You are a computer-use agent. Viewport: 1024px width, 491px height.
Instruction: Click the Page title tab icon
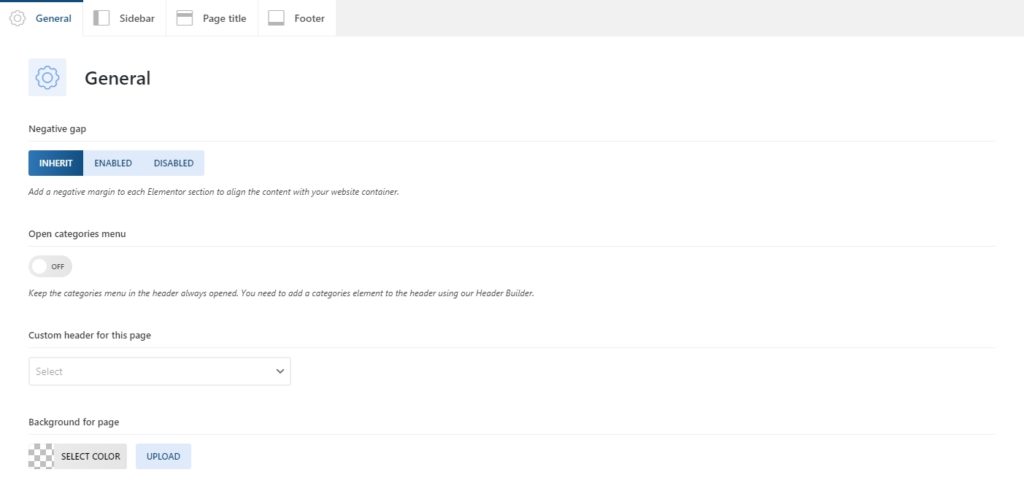[x=184, y=18]
